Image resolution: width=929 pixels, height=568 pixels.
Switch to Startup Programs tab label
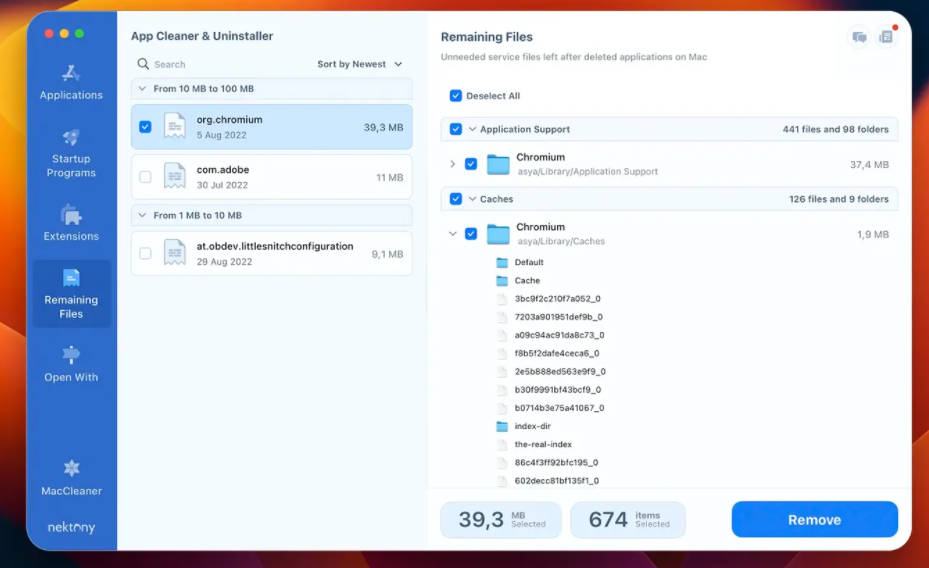point(71,166)
